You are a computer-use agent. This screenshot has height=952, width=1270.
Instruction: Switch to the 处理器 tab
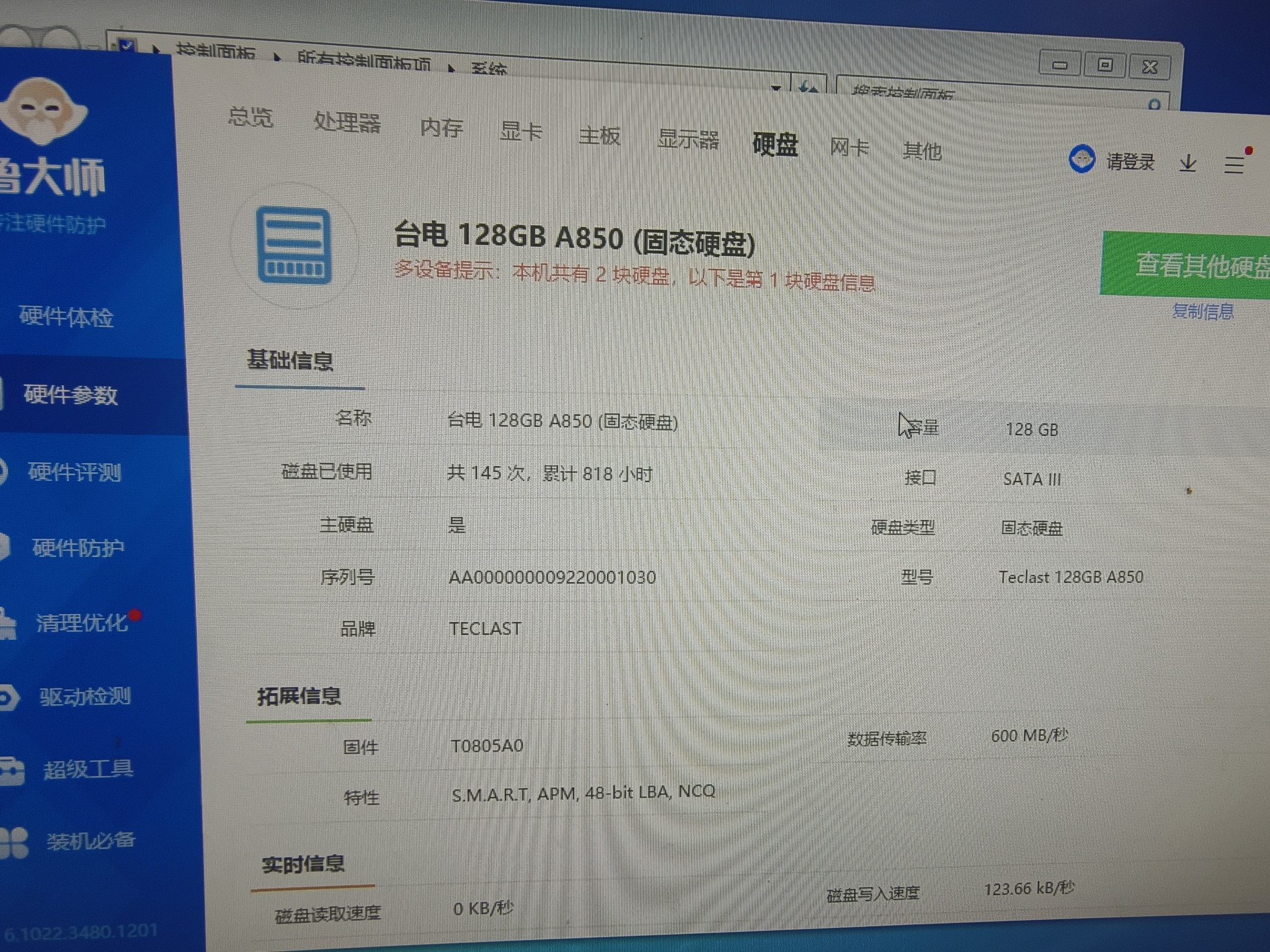[x=347, y=121]
